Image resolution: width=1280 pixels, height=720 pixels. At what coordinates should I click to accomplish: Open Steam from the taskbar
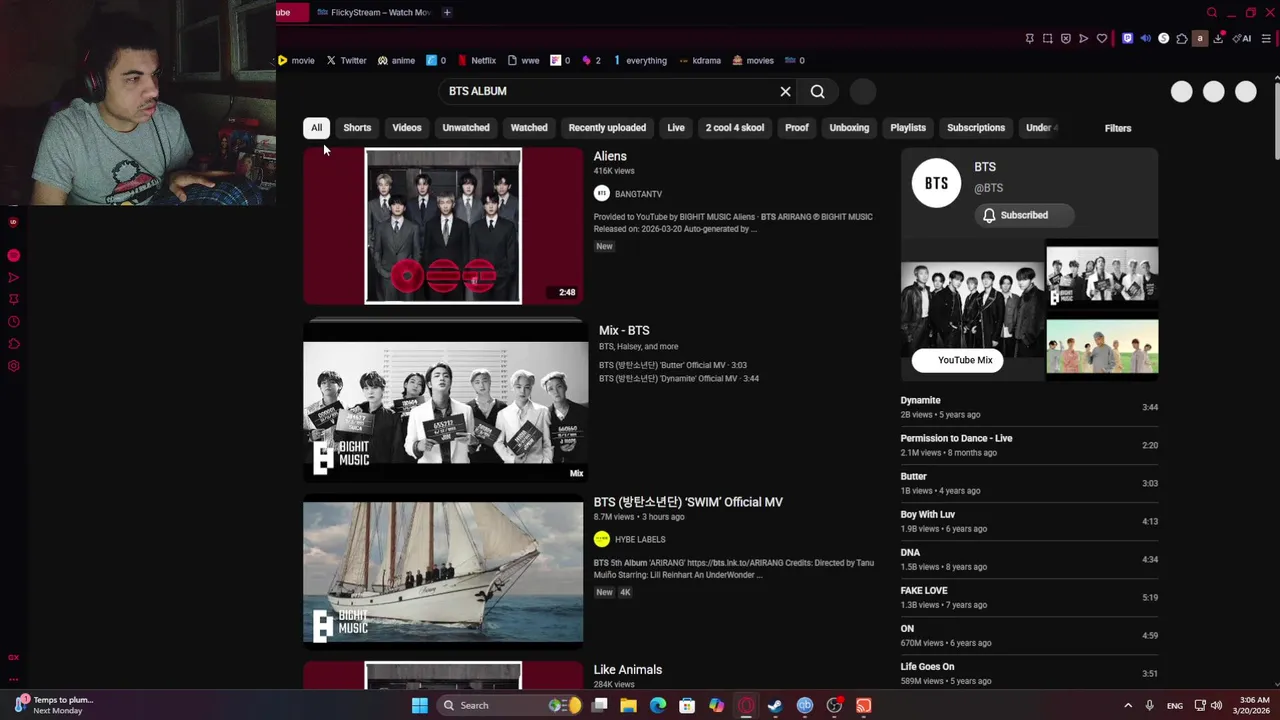tap(775, 706)
